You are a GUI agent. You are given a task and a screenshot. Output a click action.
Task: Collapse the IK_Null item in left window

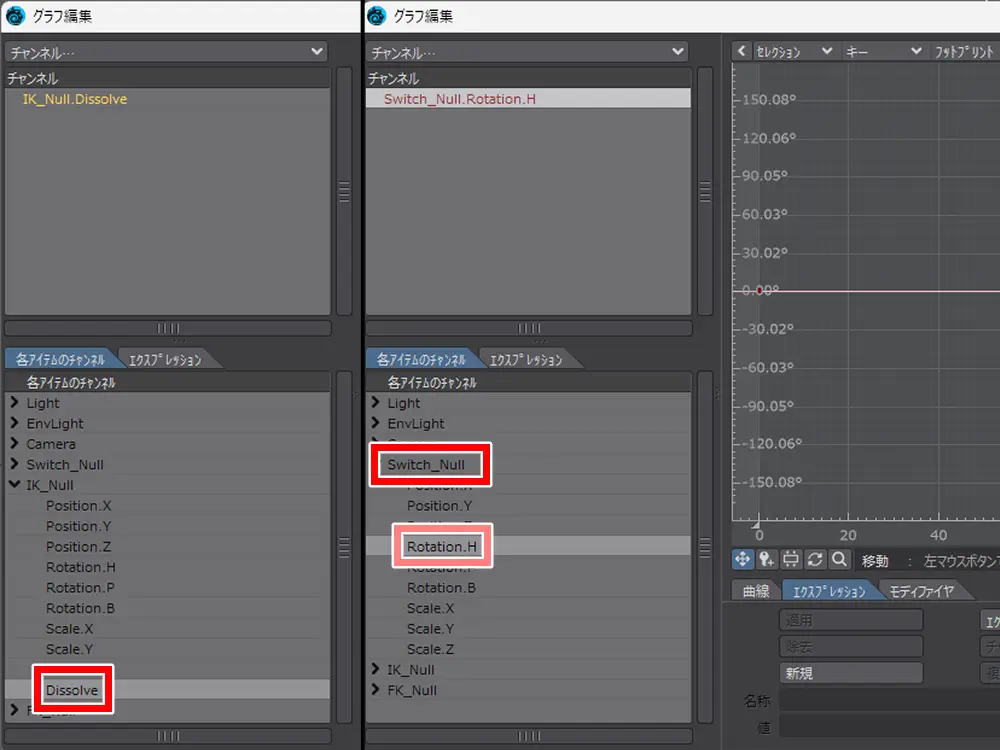point(14,485)
